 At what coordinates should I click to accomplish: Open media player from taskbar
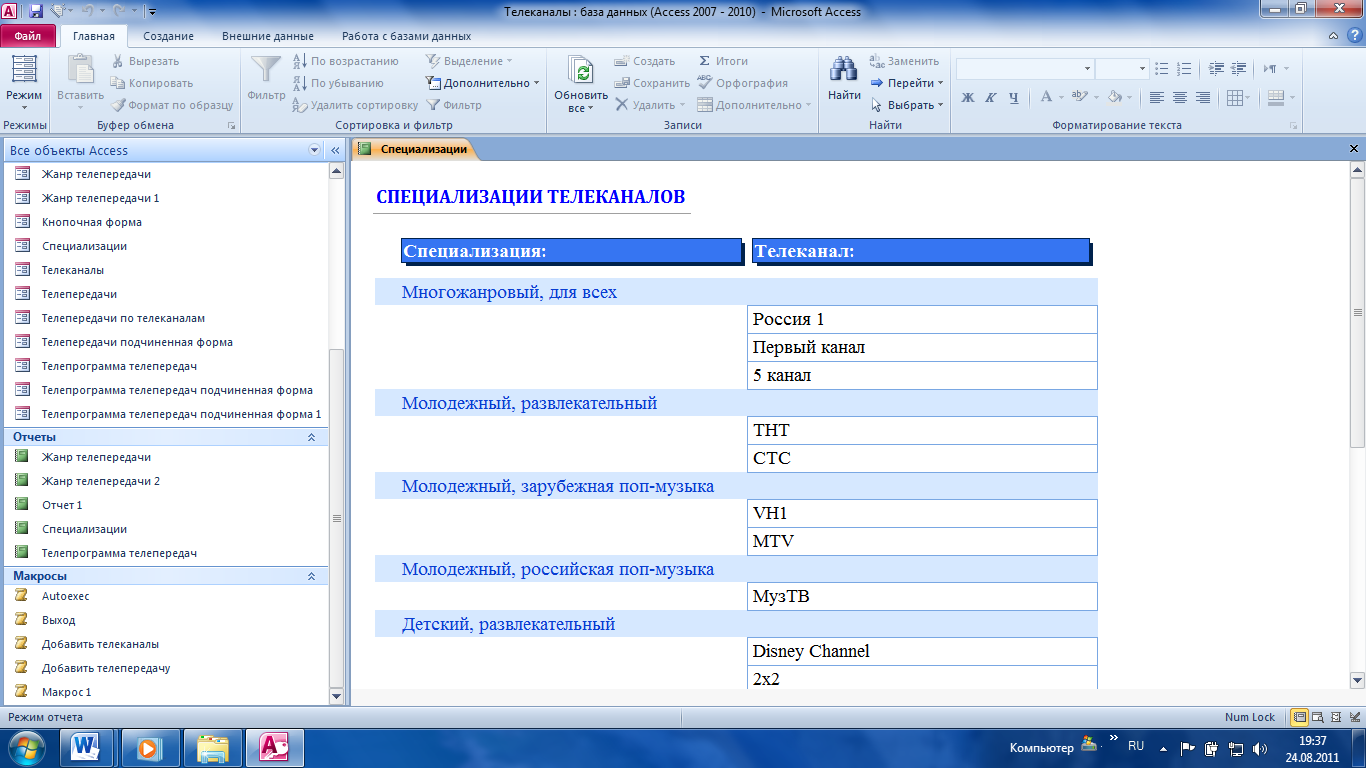[150, 746]
